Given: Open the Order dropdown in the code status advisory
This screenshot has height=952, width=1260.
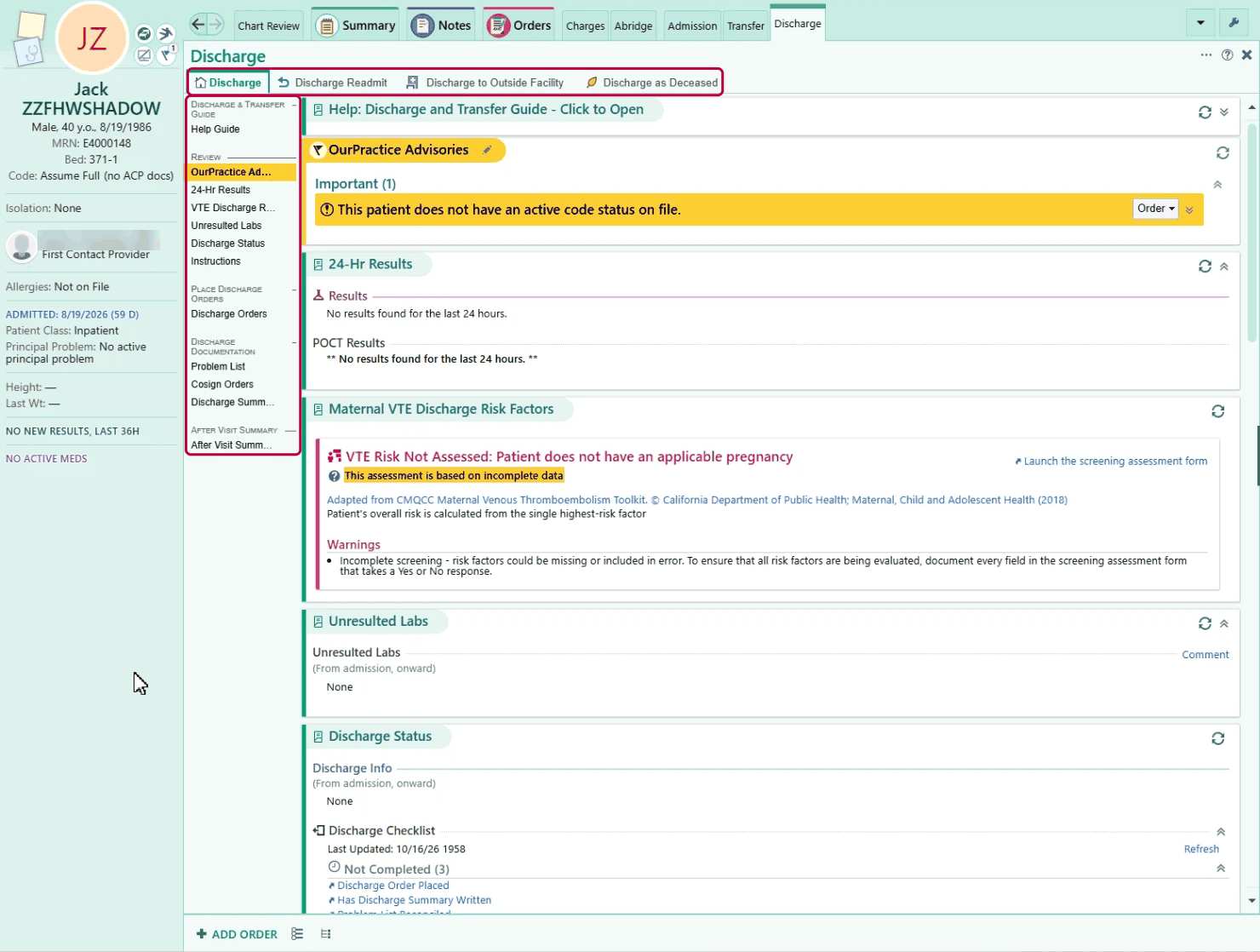Looking at the screenshot, I should (x=1155, y=209).
